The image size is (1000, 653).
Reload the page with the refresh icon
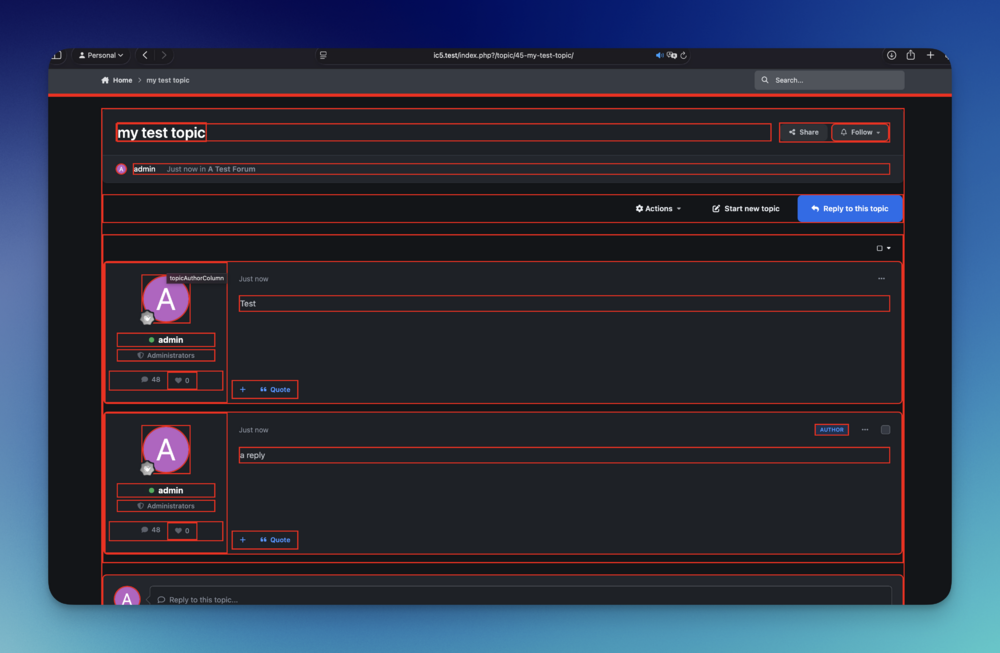tap(684, 55)
